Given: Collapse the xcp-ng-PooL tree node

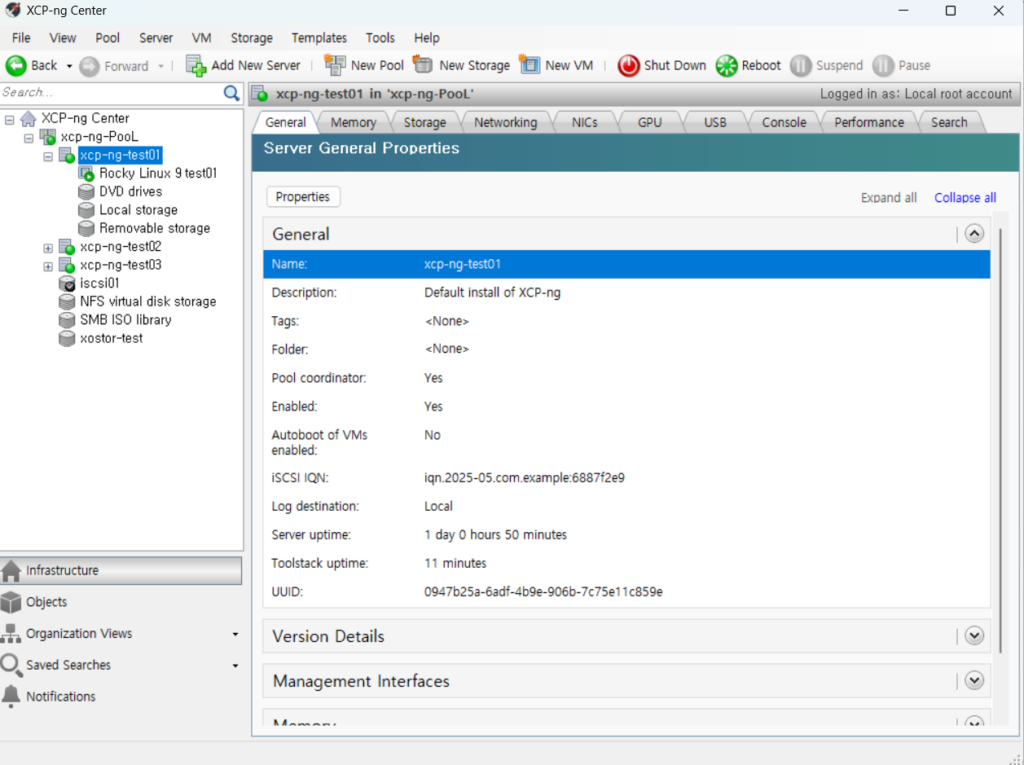Looking at the screenshot, I should click(x=29, y=138).
